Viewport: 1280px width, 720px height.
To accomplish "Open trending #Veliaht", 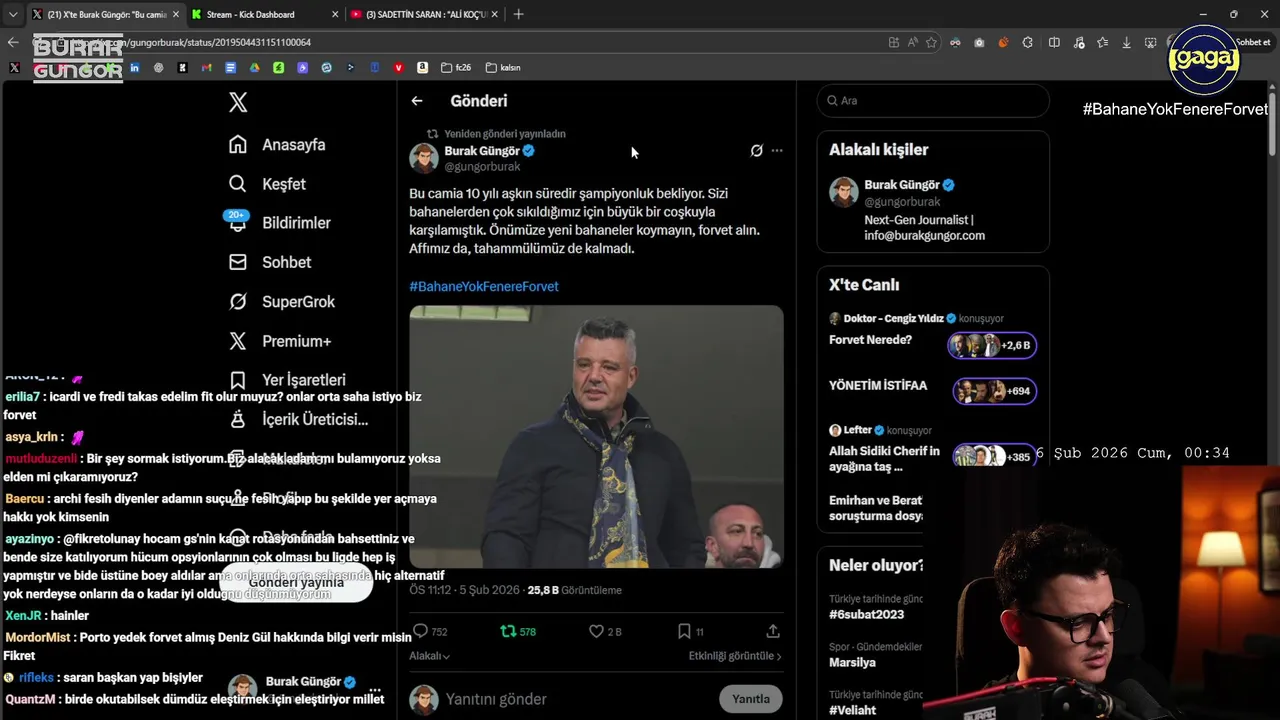I will click(852, 710).
